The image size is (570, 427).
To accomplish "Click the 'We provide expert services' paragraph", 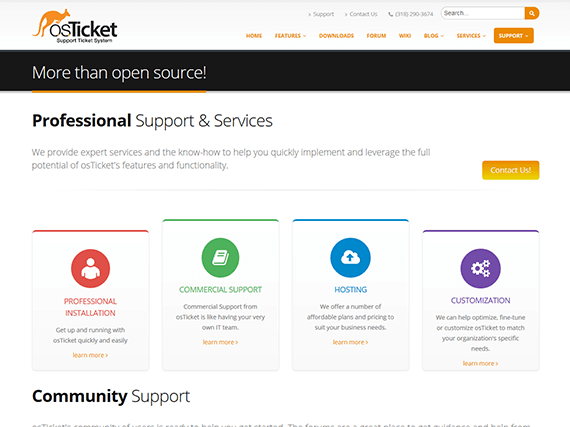I will [231, 159].
